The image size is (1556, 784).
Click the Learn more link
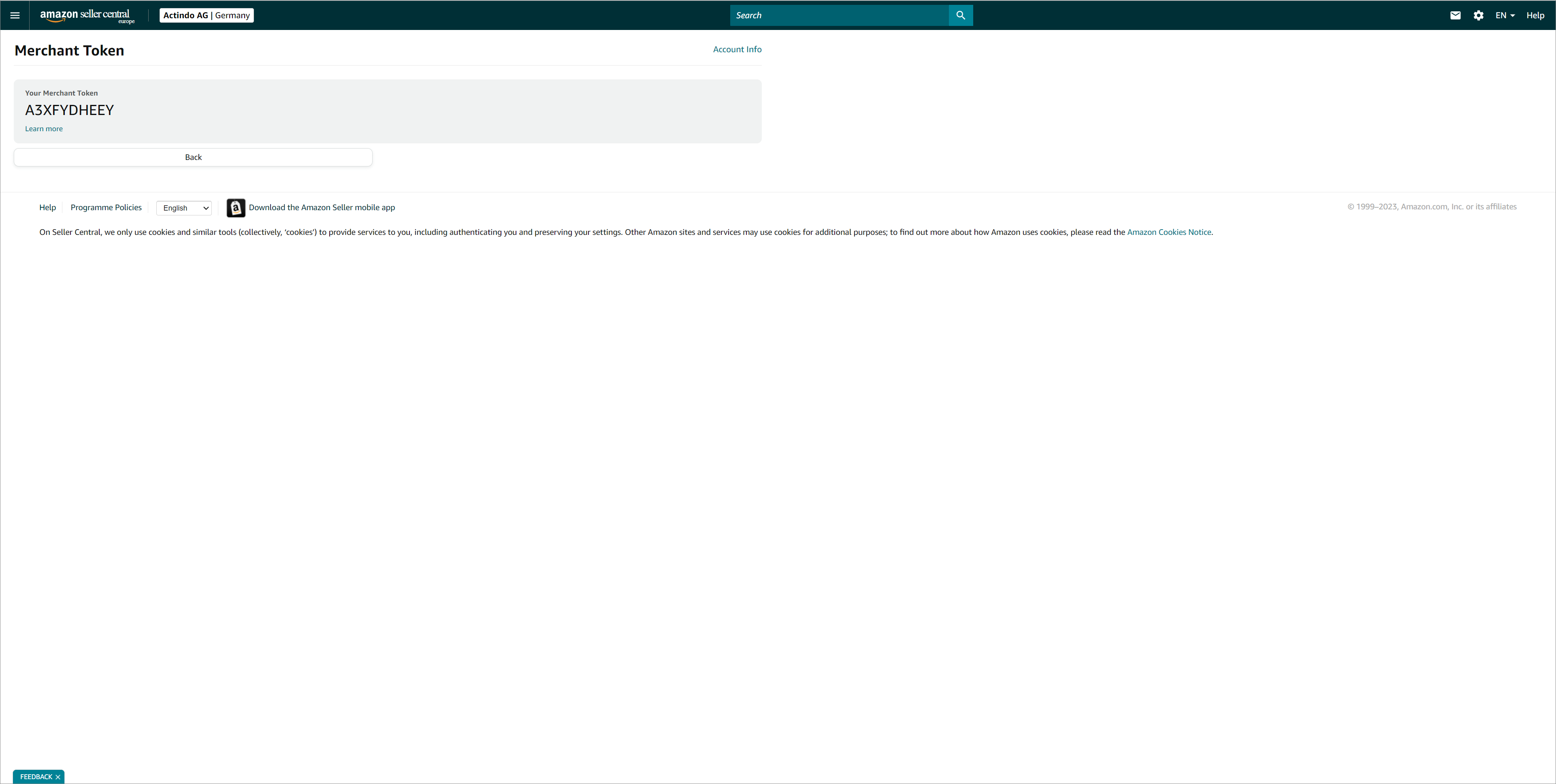pyautogui.click(x=43, y=129)
